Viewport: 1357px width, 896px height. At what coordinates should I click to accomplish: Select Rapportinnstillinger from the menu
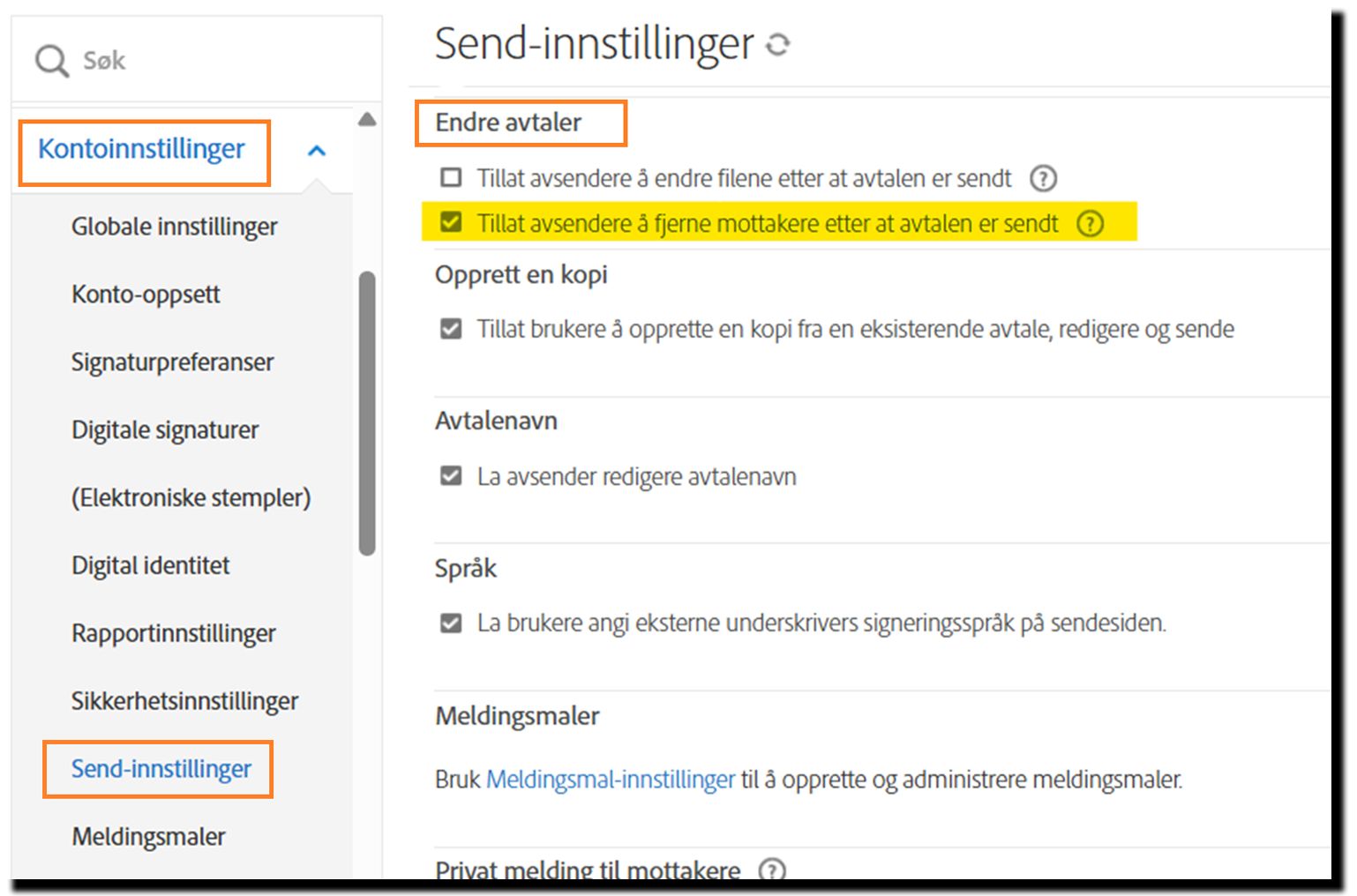173,633
